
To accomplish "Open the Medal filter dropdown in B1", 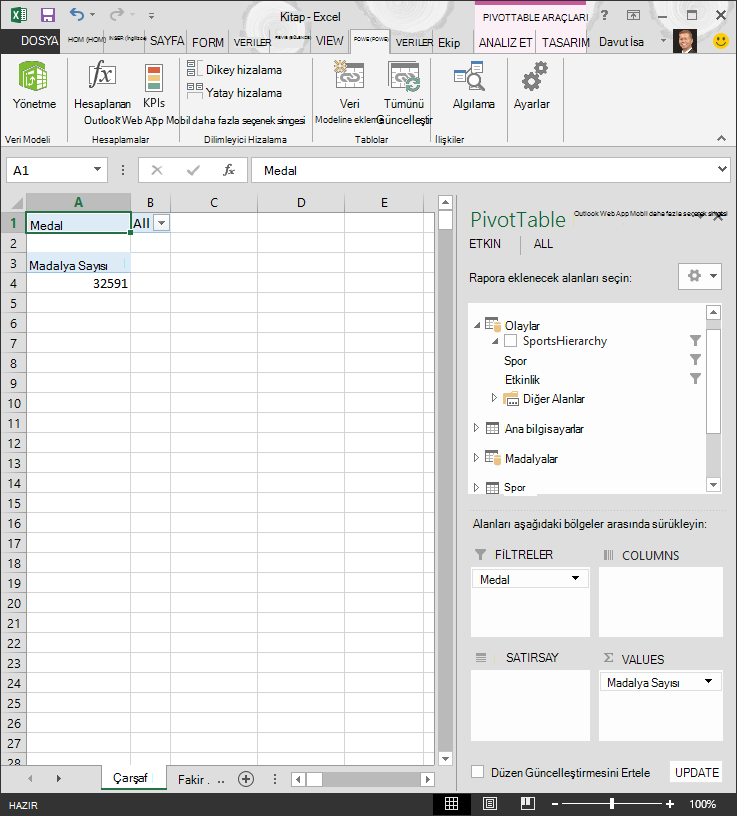I will [162, 223].
